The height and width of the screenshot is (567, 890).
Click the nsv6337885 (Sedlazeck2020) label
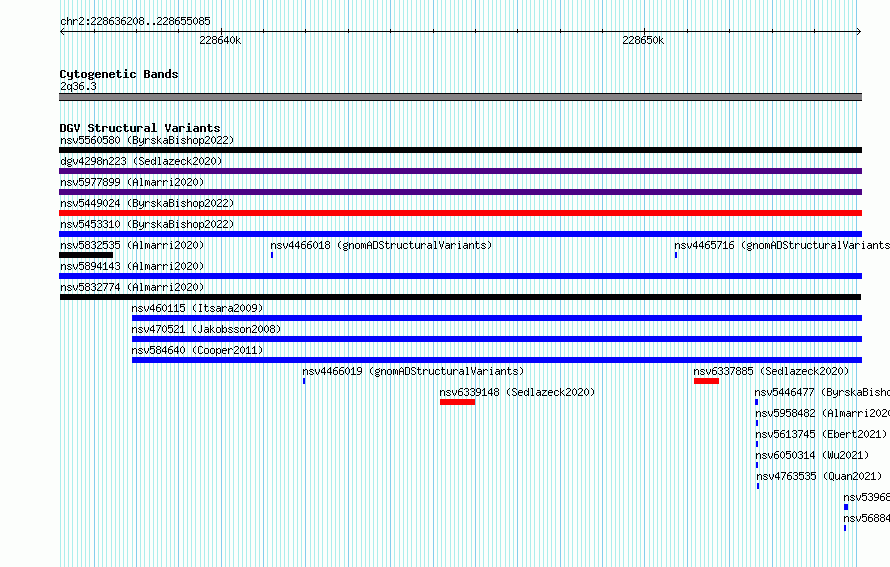click(771, 371)
